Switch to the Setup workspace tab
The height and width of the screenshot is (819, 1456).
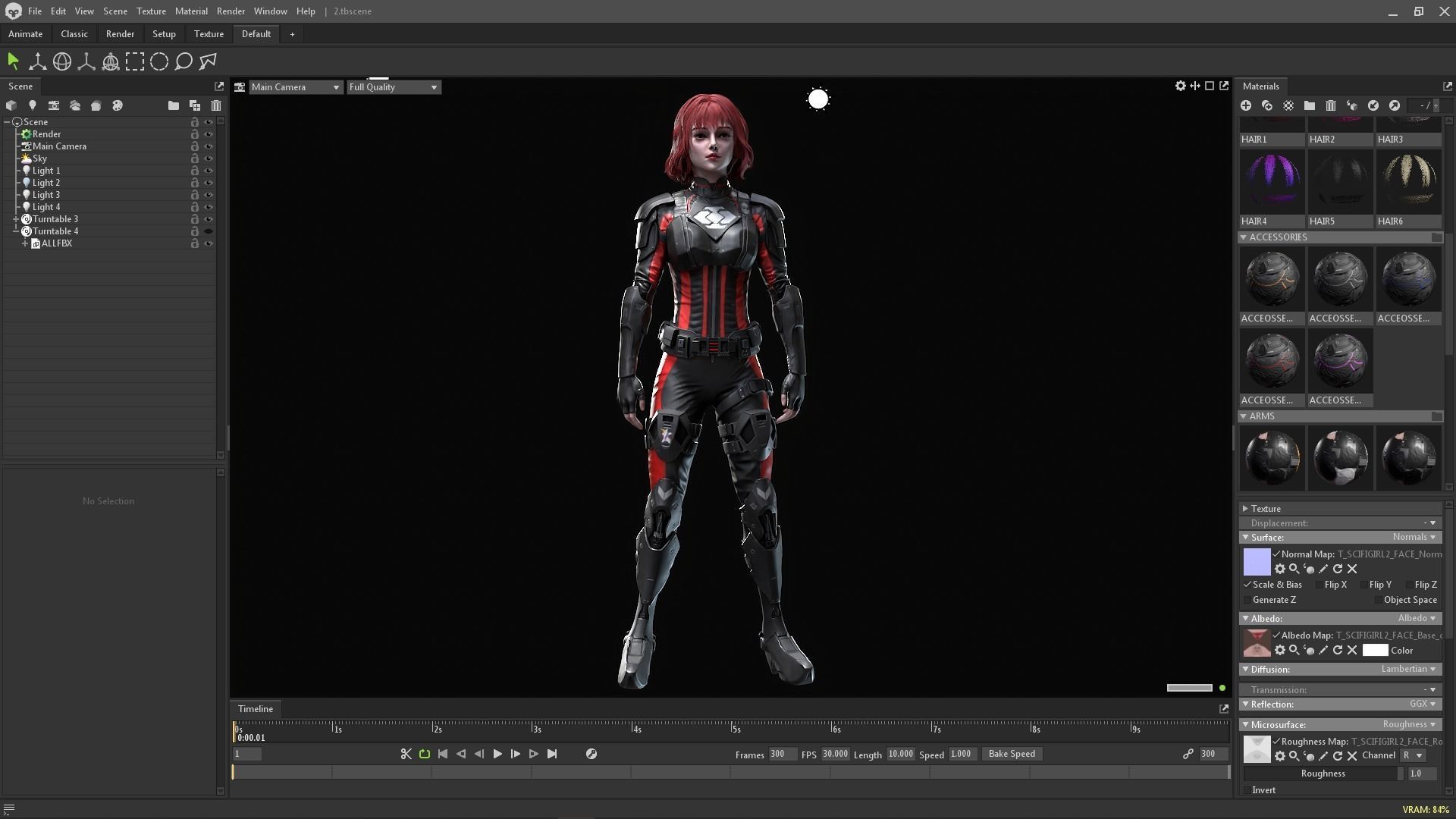pyautogui.click(x=164, y=34)
